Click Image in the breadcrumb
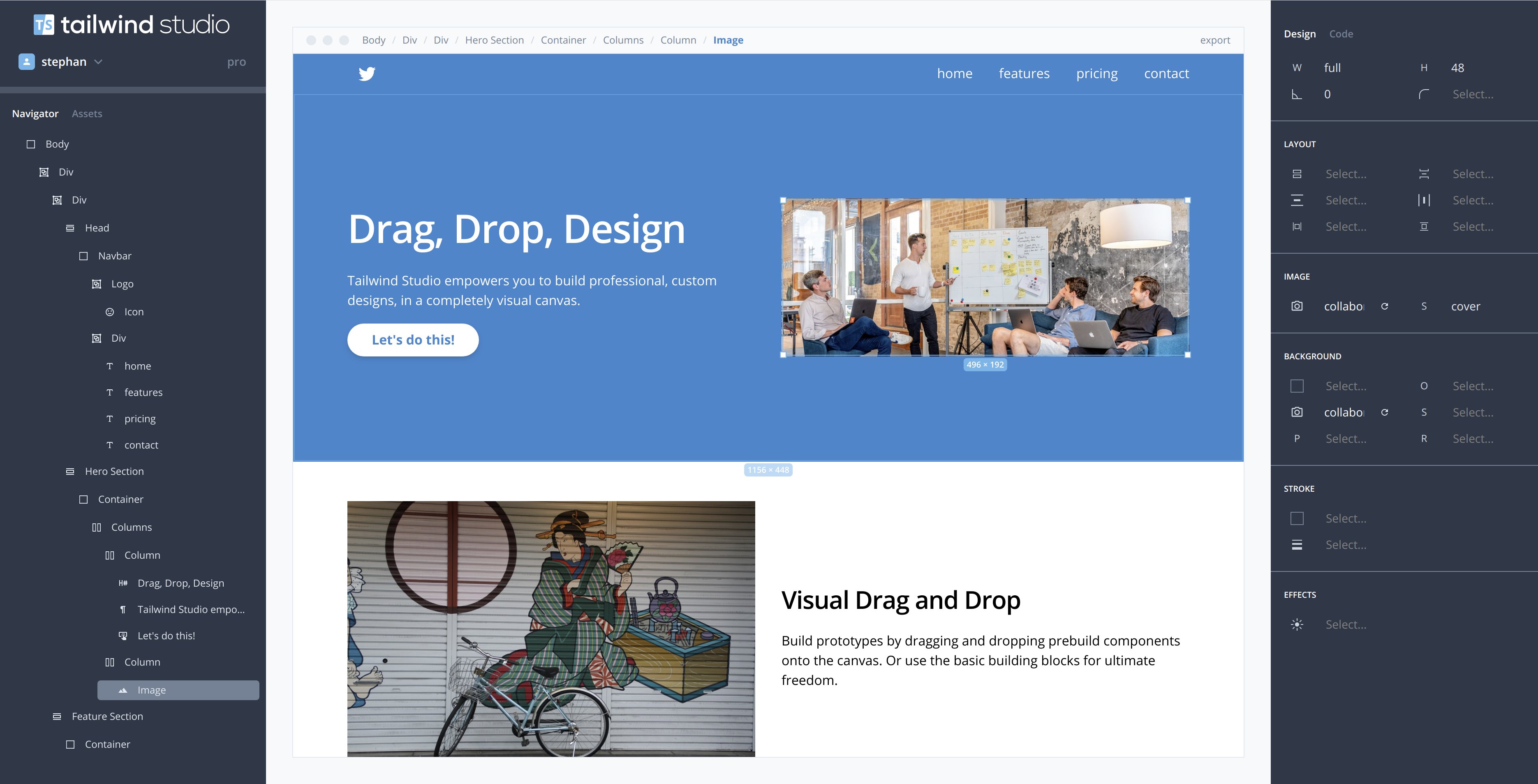 click(x=729, y=40)
